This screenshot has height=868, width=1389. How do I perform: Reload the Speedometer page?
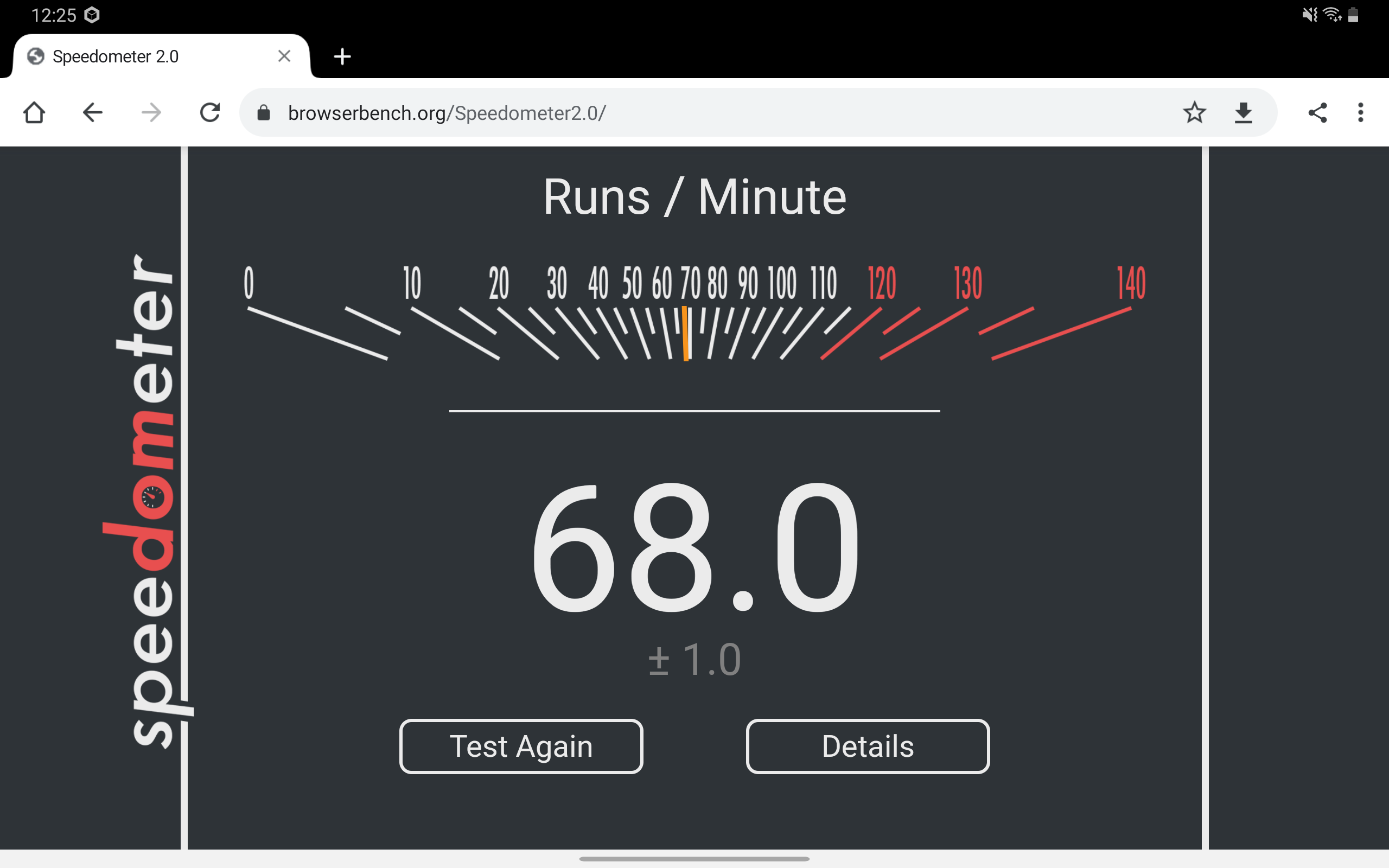click(209, 112)
